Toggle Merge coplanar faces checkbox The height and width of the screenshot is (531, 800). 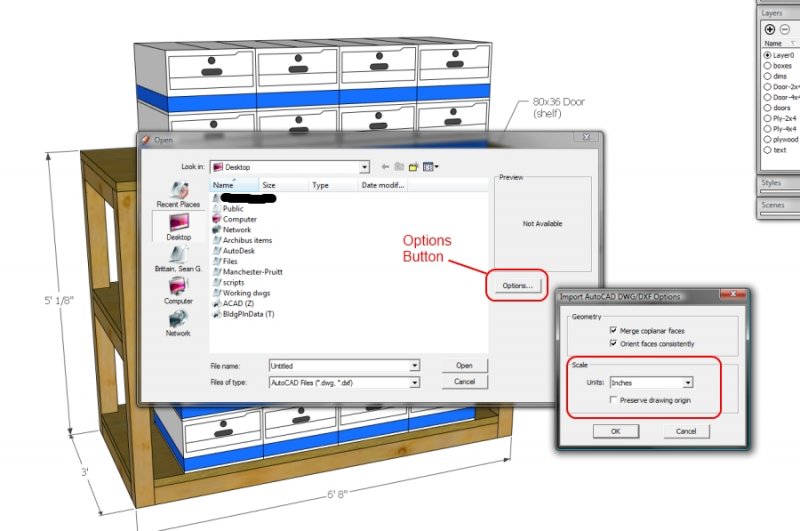pos(613,330)
